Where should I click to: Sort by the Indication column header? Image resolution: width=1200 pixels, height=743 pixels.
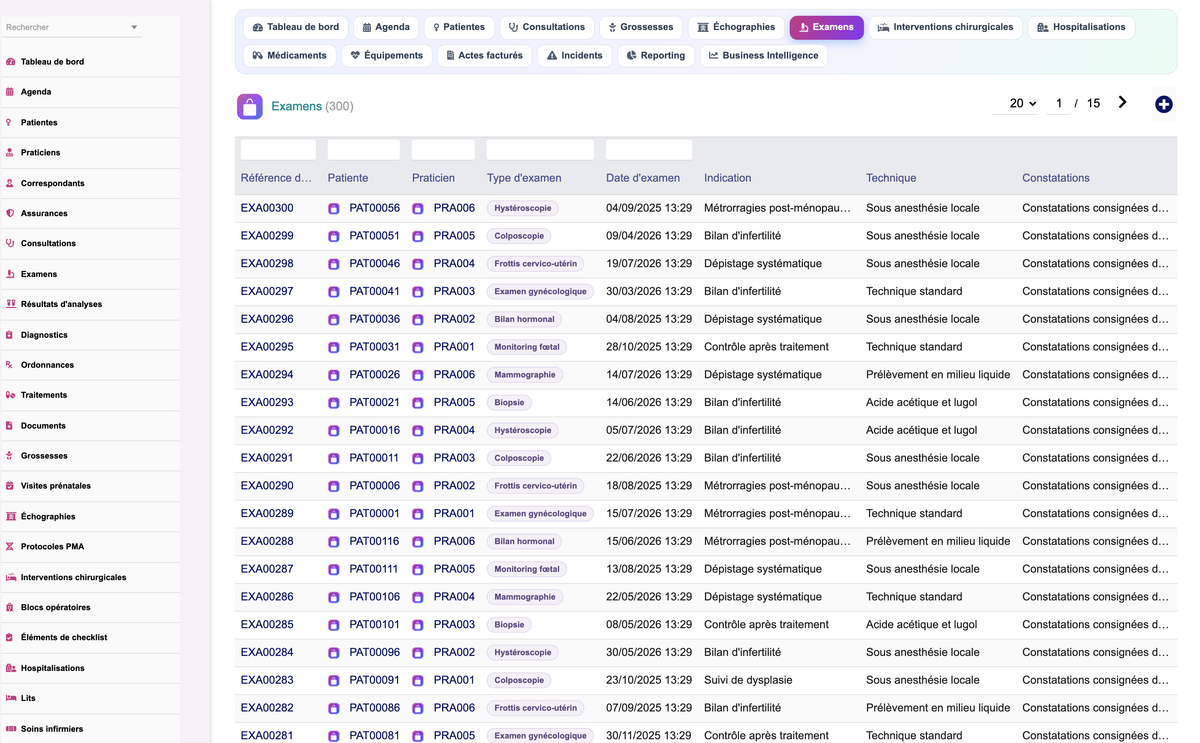(x=727, y=178)
